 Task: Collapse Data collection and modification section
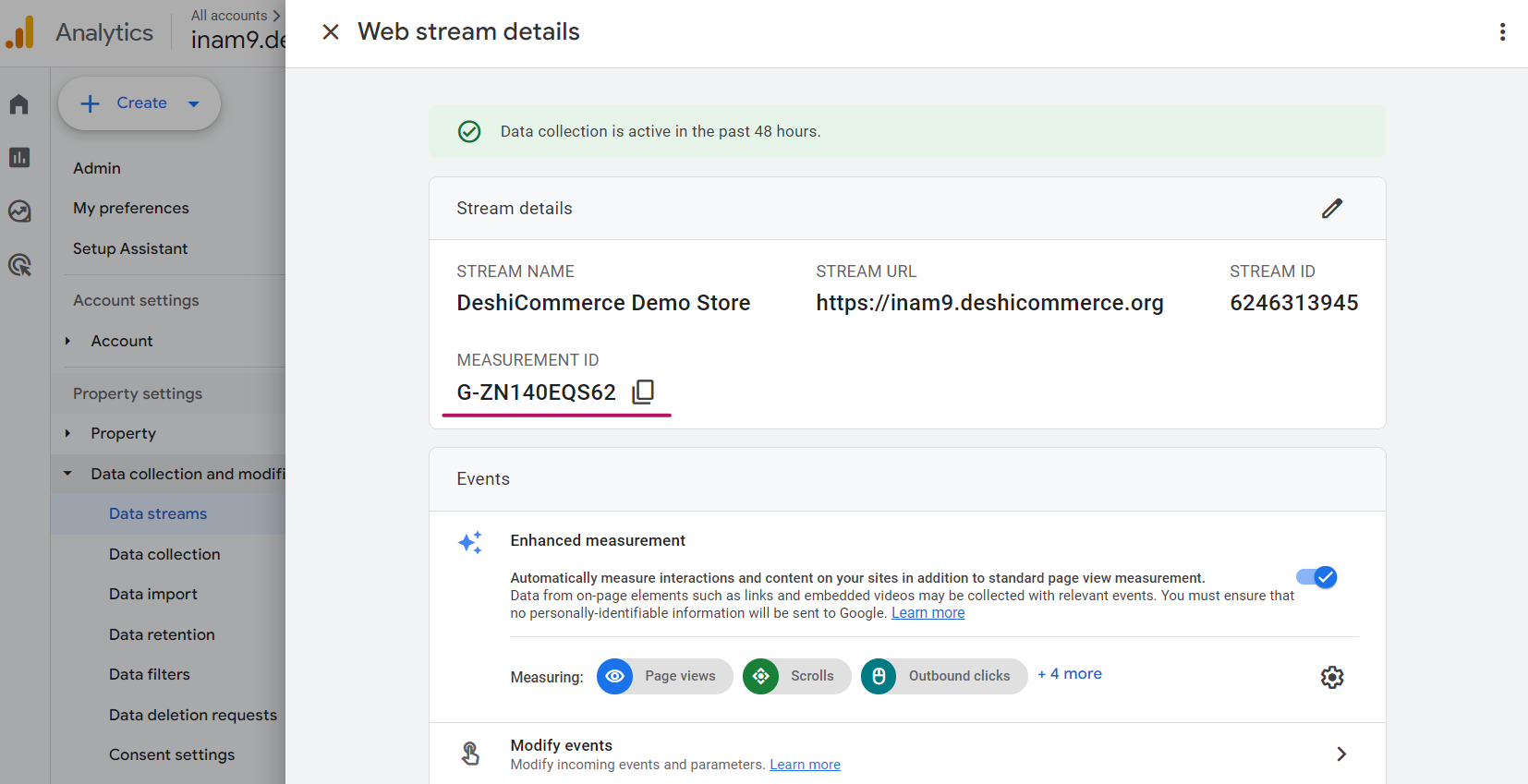[67, 474]
